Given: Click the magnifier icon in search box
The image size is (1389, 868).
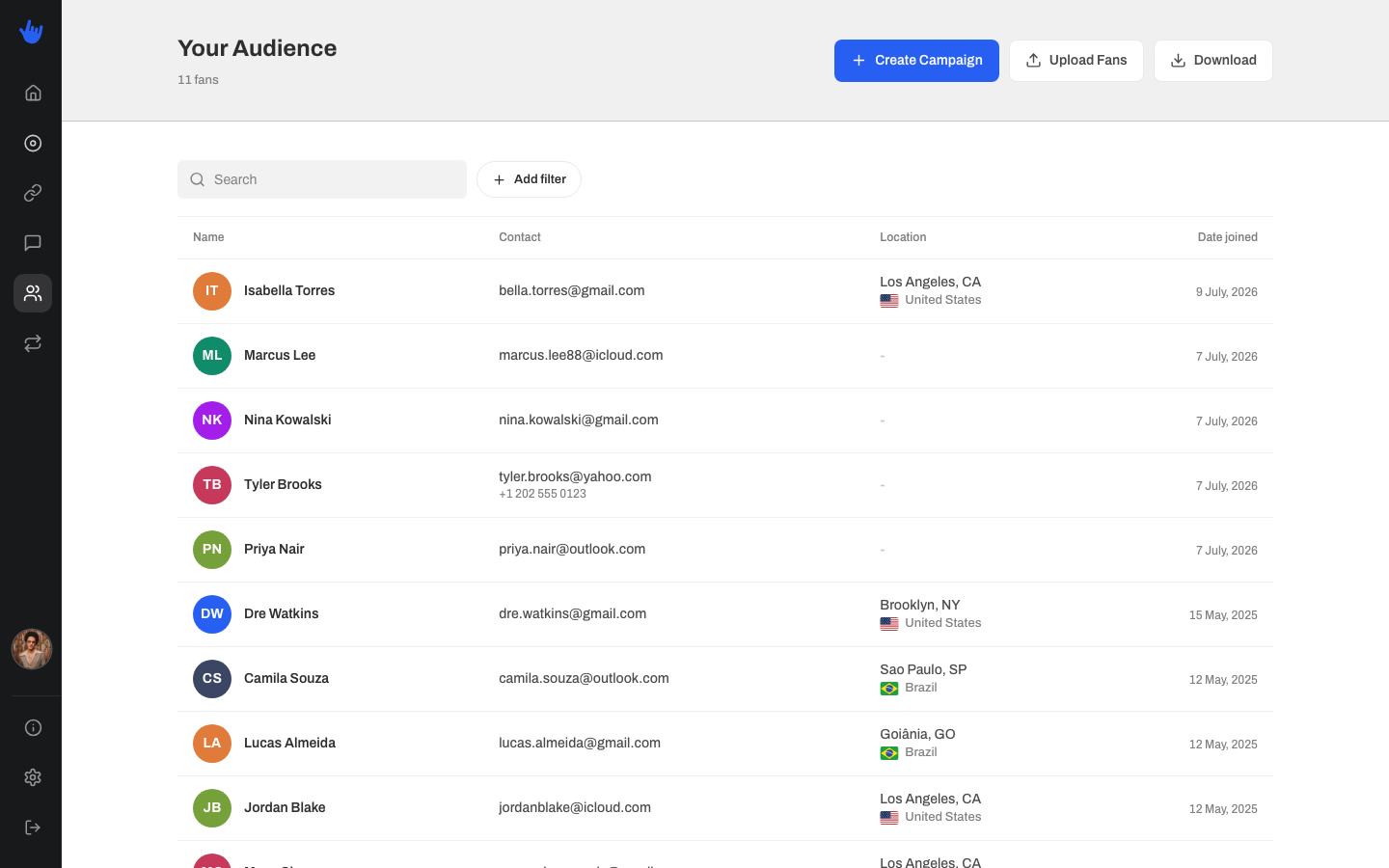Looking at the screenshot, I should [198, 179].
